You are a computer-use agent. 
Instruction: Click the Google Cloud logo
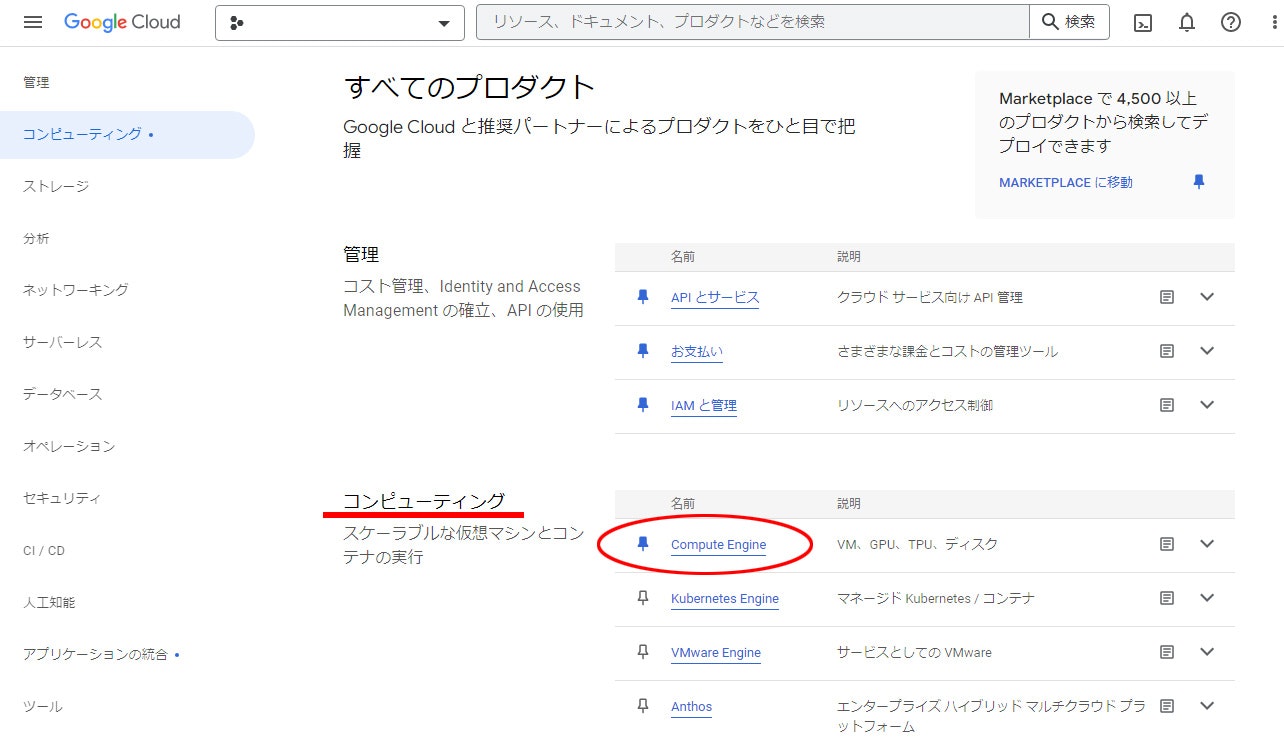point(122,22)
